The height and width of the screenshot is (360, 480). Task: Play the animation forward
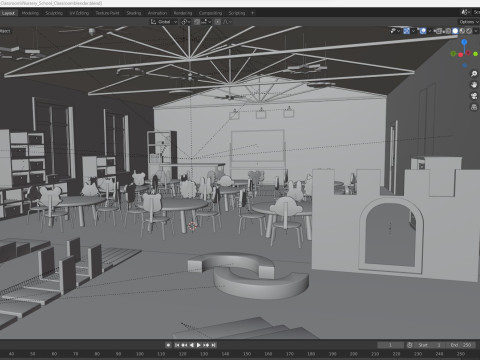point(199,345)
